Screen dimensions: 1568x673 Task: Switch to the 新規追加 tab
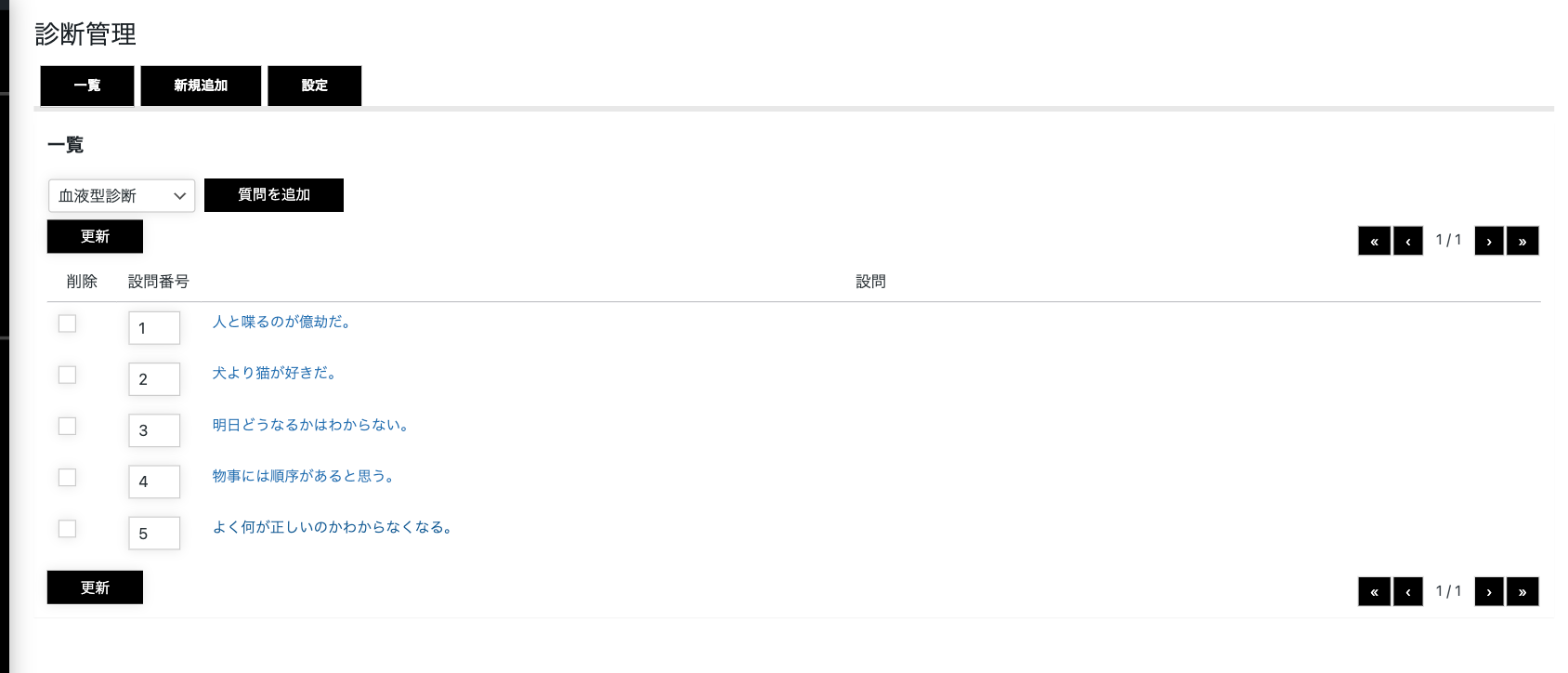[x=201, y=86]
